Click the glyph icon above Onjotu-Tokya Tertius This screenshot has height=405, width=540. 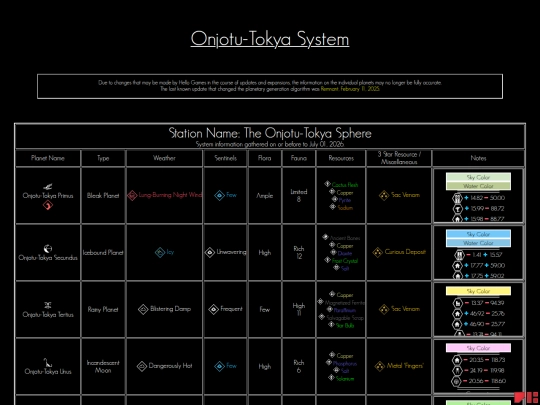[x=48, y=305]
